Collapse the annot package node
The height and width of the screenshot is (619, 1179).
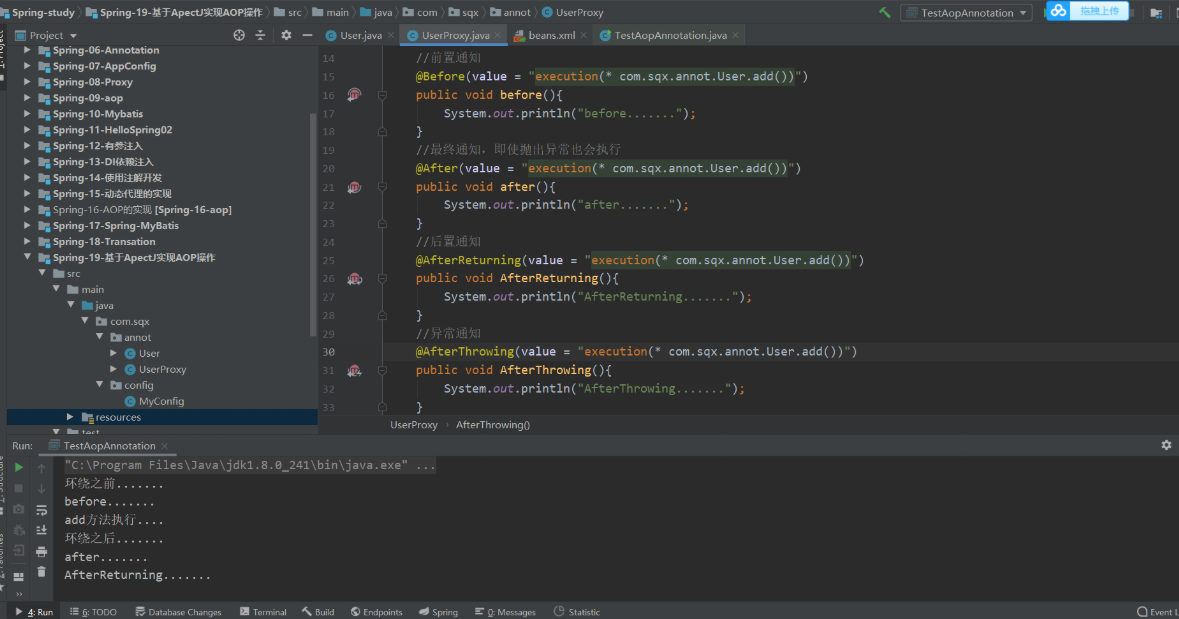[99, 337]
